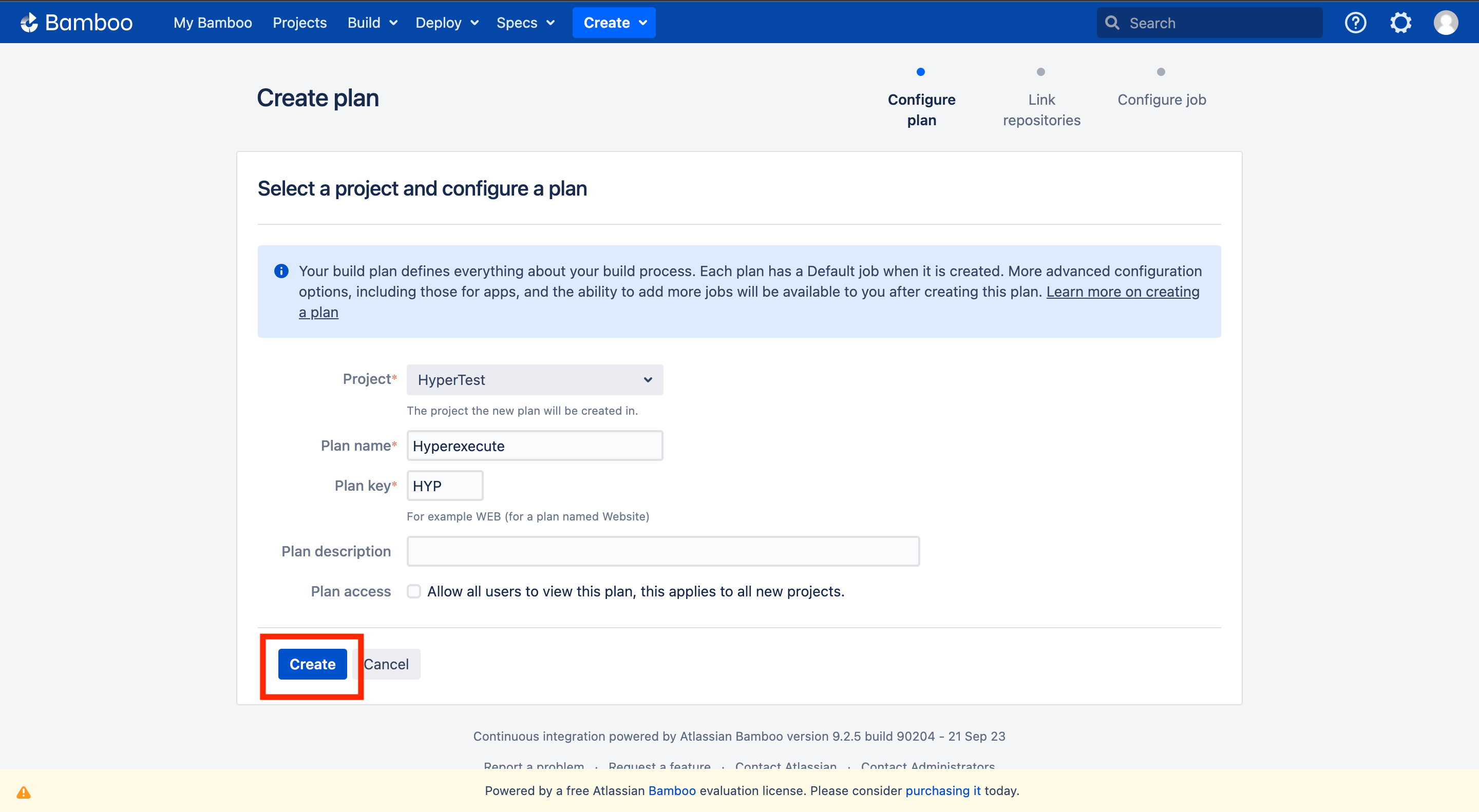Enable Allow all users to view checkbox
1479x812 pixels.
click(413, 591)
